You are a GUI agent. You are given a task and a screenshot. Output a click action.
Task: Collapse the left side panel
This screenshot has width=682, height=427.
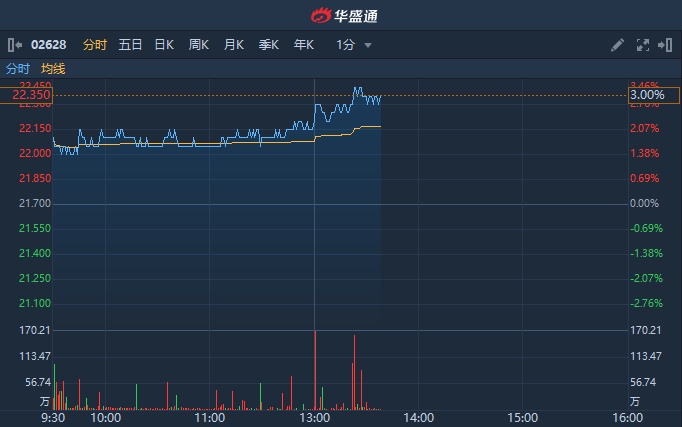pyautogui.click(x=14, y=45)
